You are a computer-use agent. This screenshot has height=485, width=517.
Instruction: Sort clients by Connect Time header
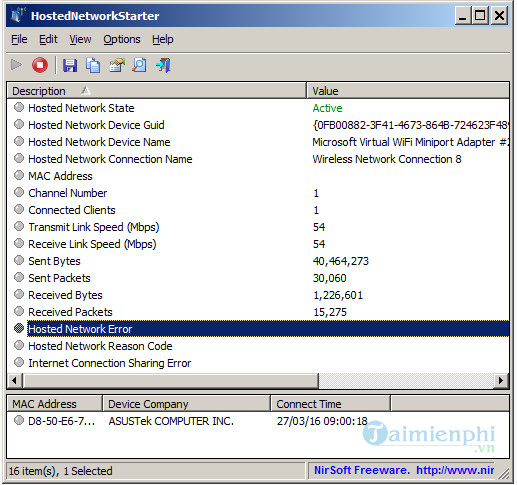pos(330,404)
